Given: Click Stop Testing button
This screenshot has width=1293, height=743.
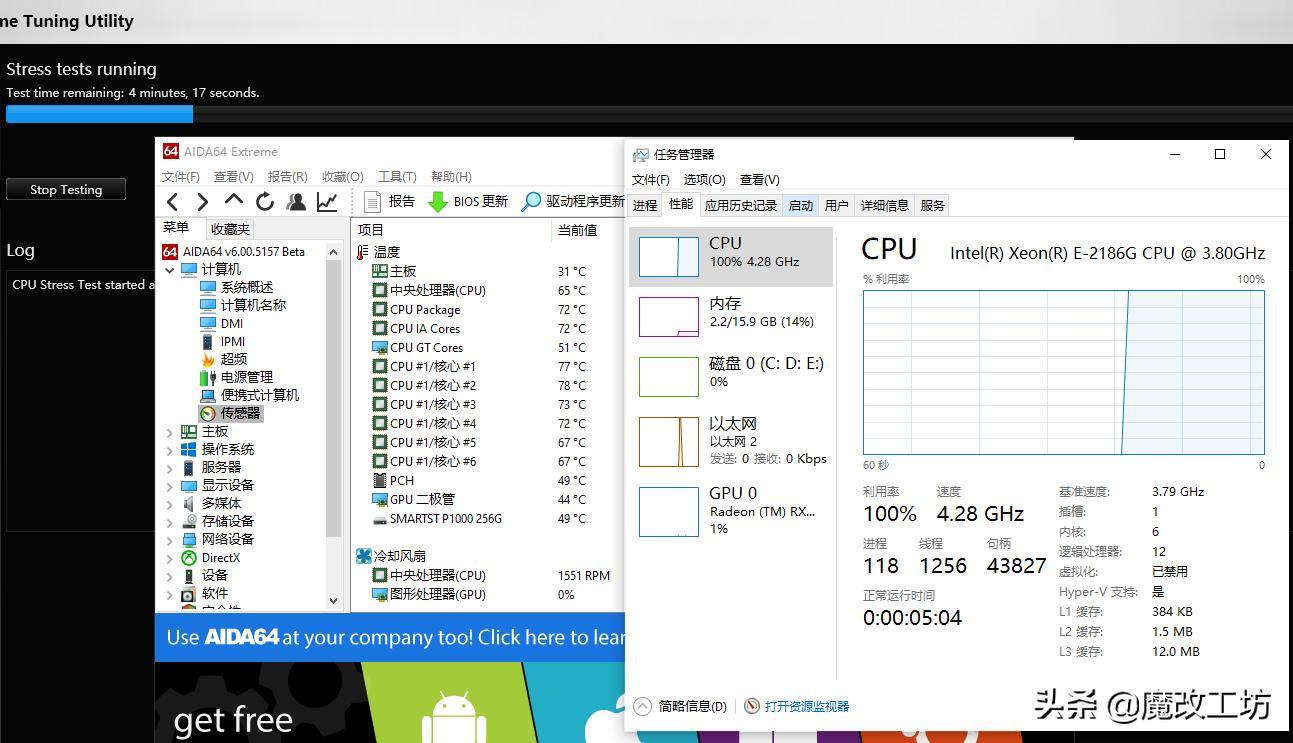Looking at the screenshot, I should click(66, 189).
